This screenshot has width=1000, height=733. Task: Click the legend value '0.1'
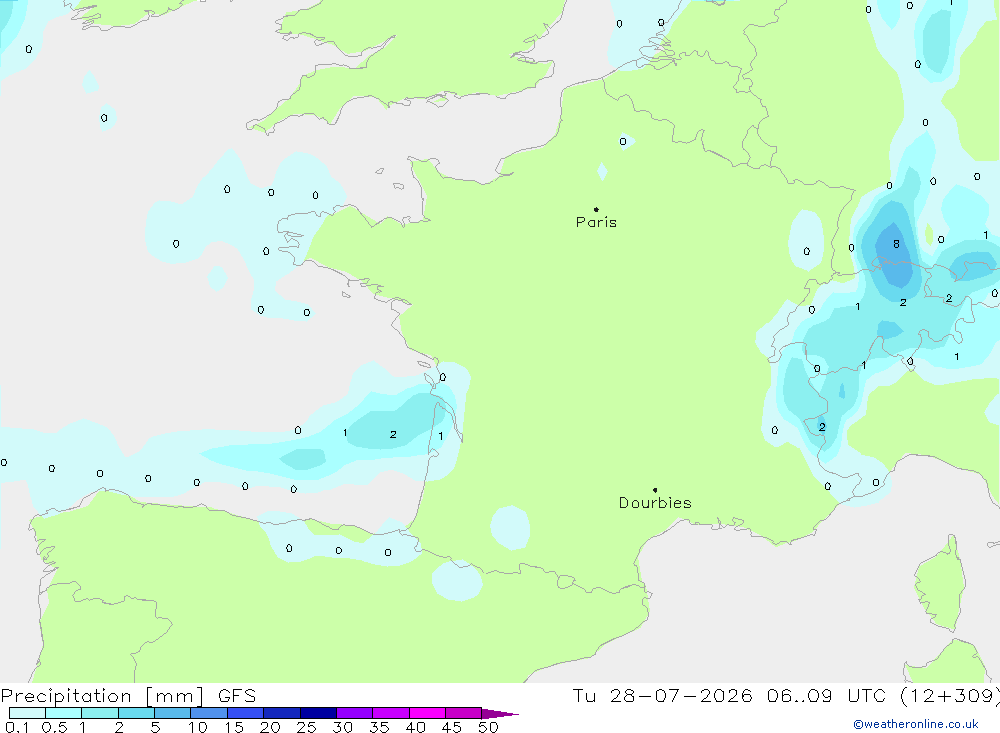17,727
